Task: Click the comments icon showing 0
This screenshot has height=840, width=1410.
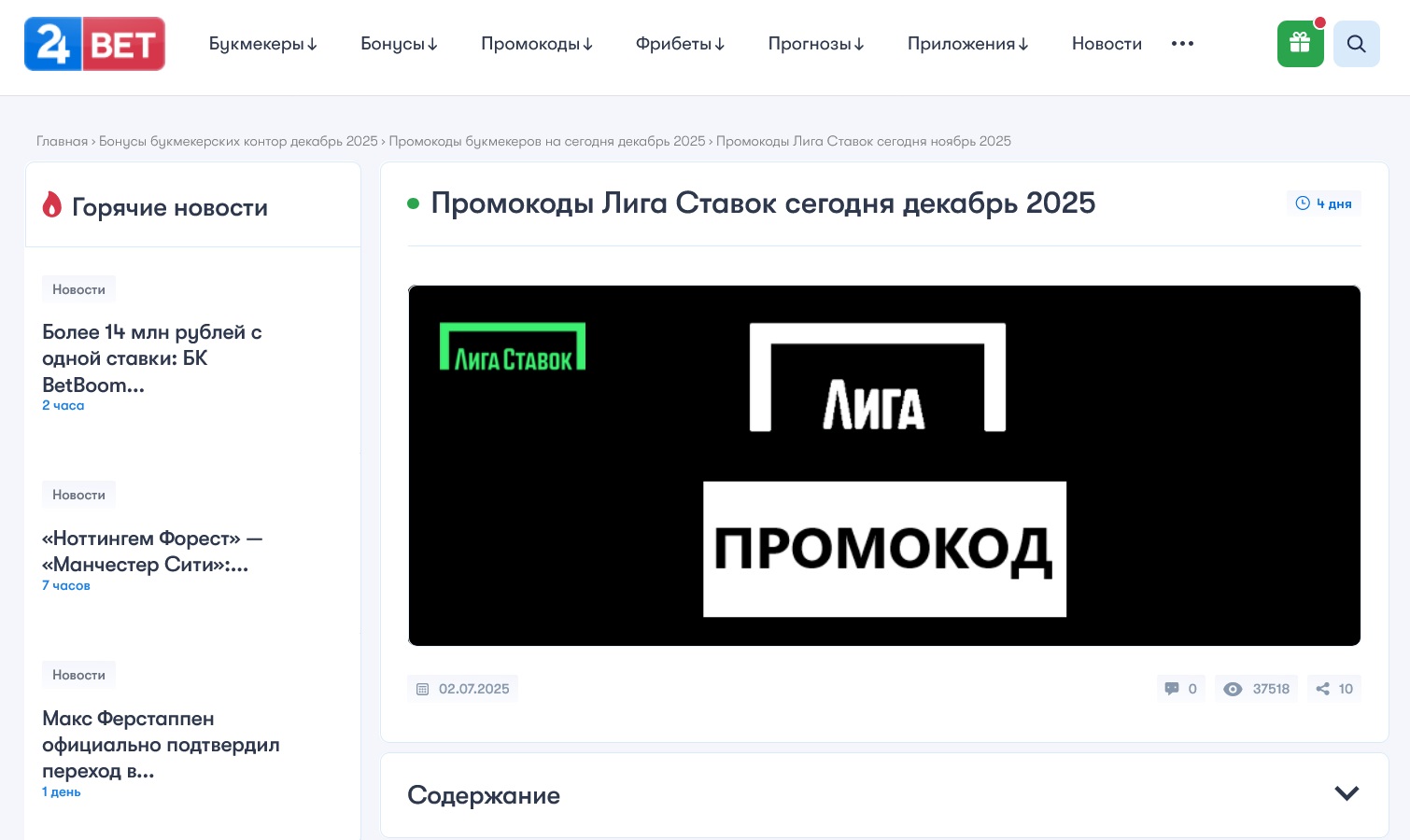Action: 1172,689
